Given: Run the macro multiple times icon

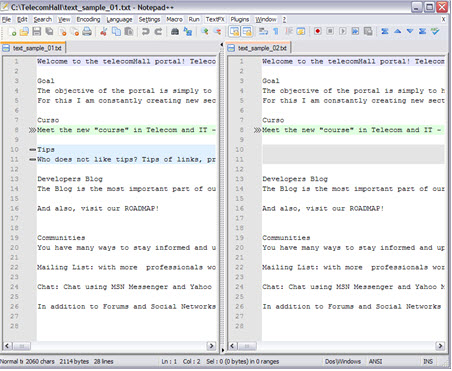Looking at the screenshot, I should click(x=355, y=32).
